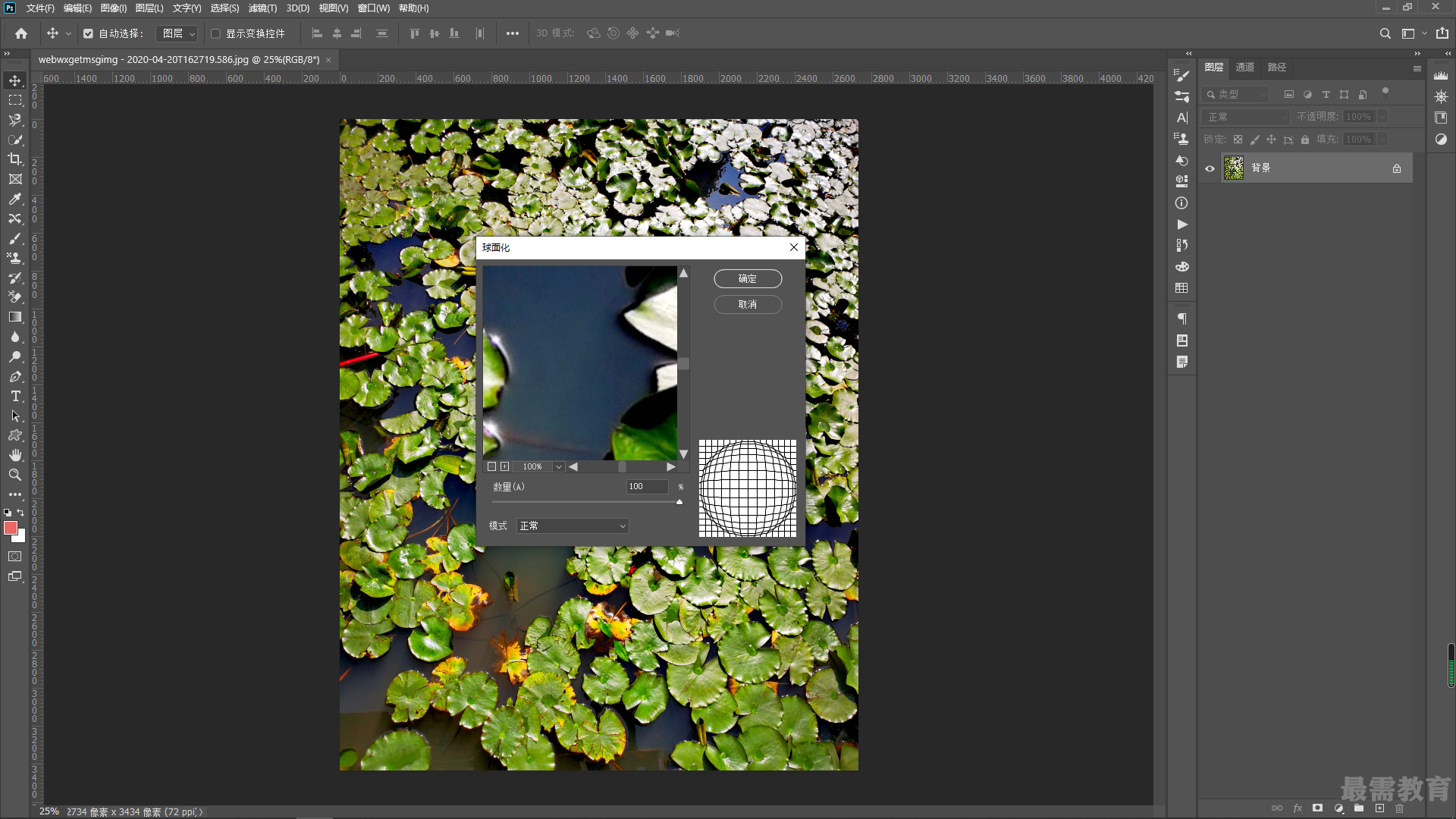Screen dimensions: 1456x819
Task: Switch to the 路径 tab
Action: coord(1277,67)
